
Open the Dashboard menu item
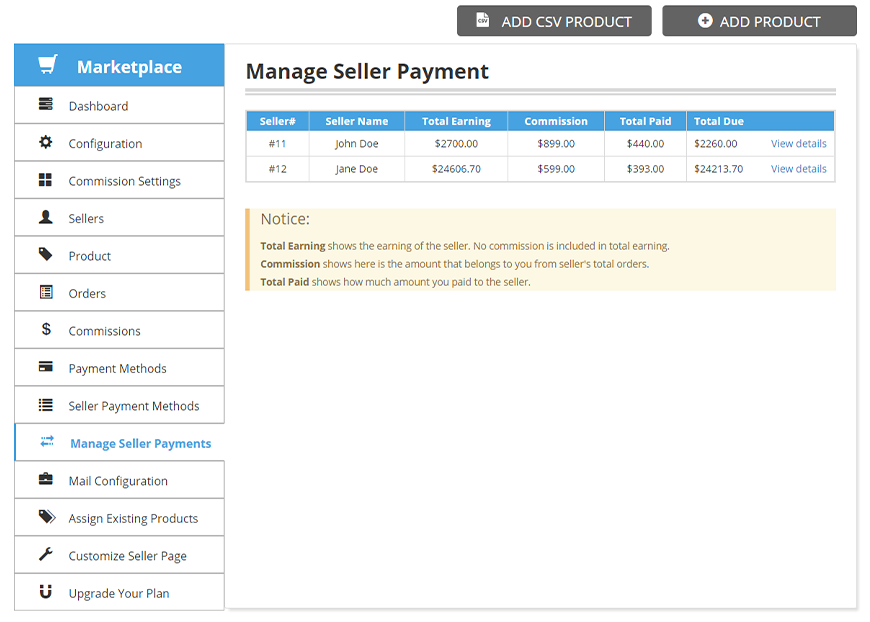[119, 105]
